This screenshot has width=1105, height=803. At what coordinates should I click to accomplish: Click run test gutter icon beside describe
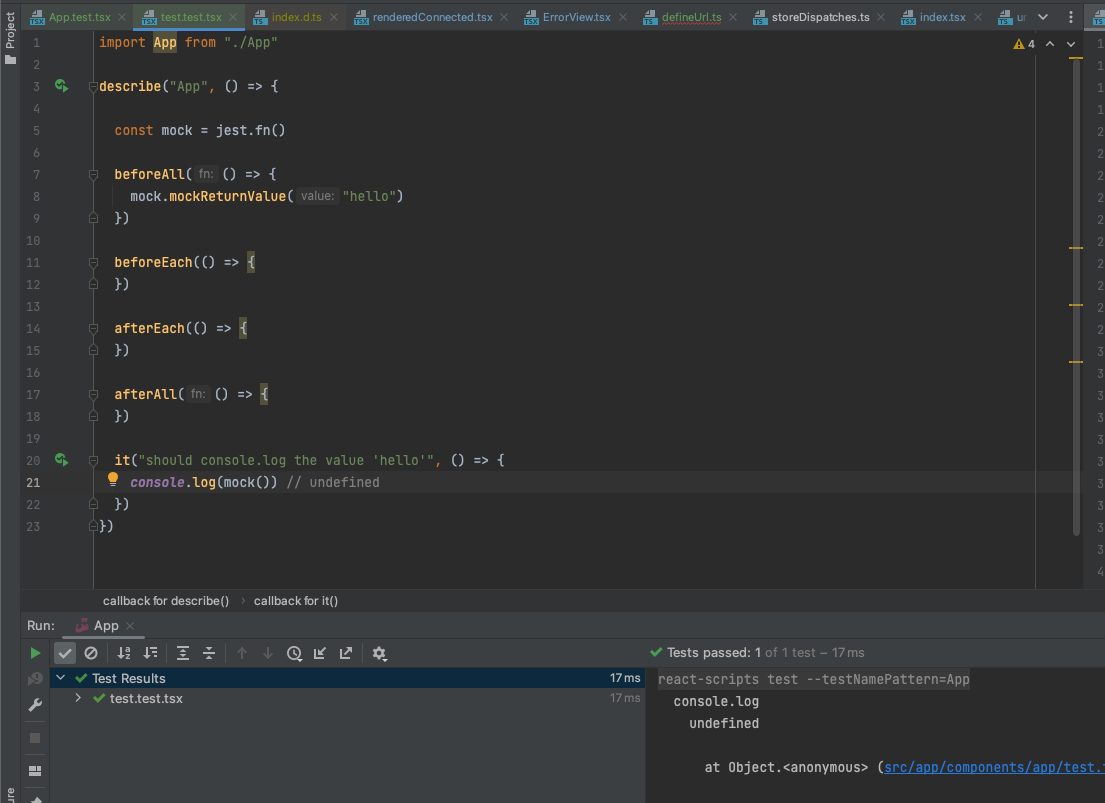point(62,87)
